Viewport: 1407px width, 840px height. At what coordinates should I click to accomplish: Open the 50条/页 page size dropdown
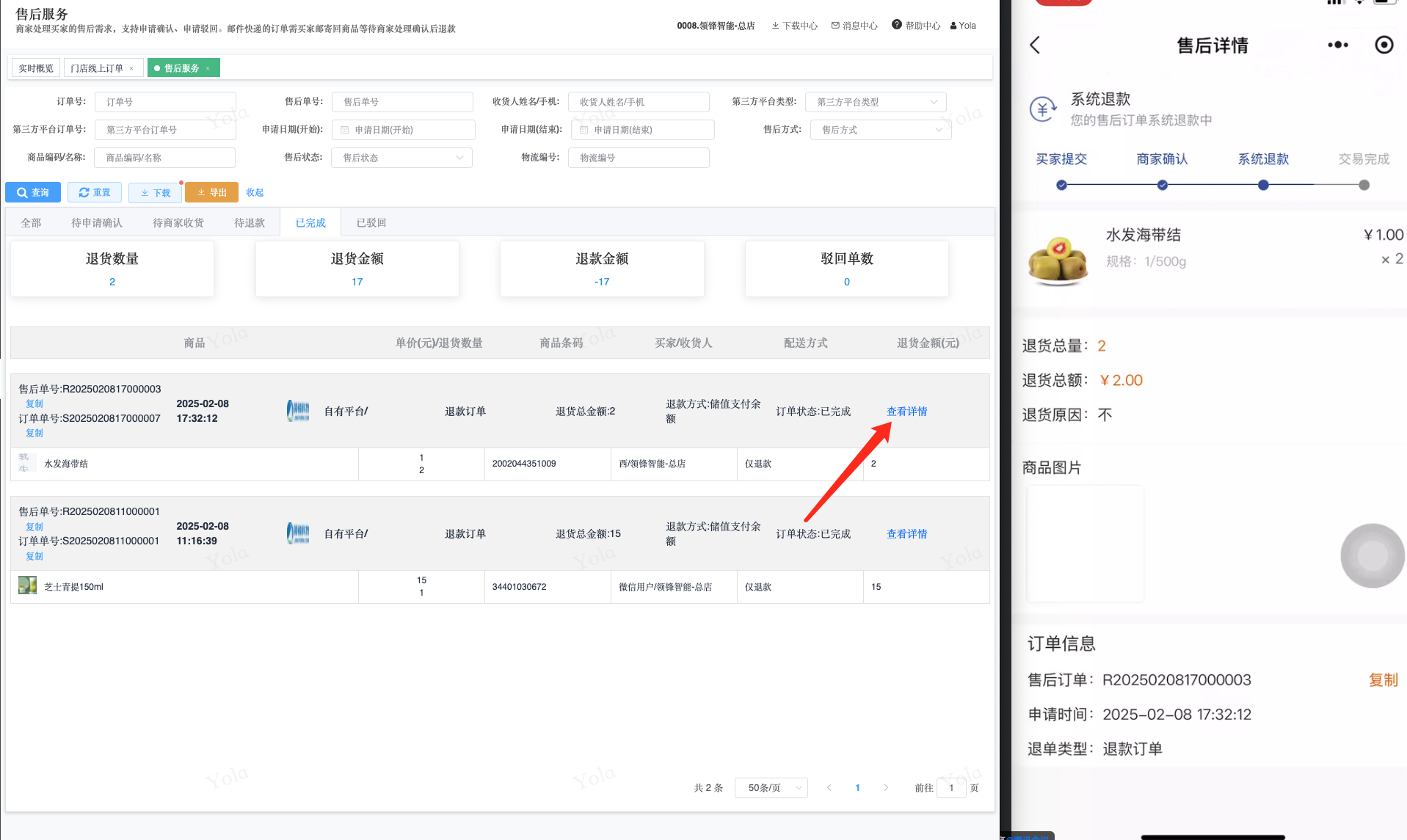[771, 788]
